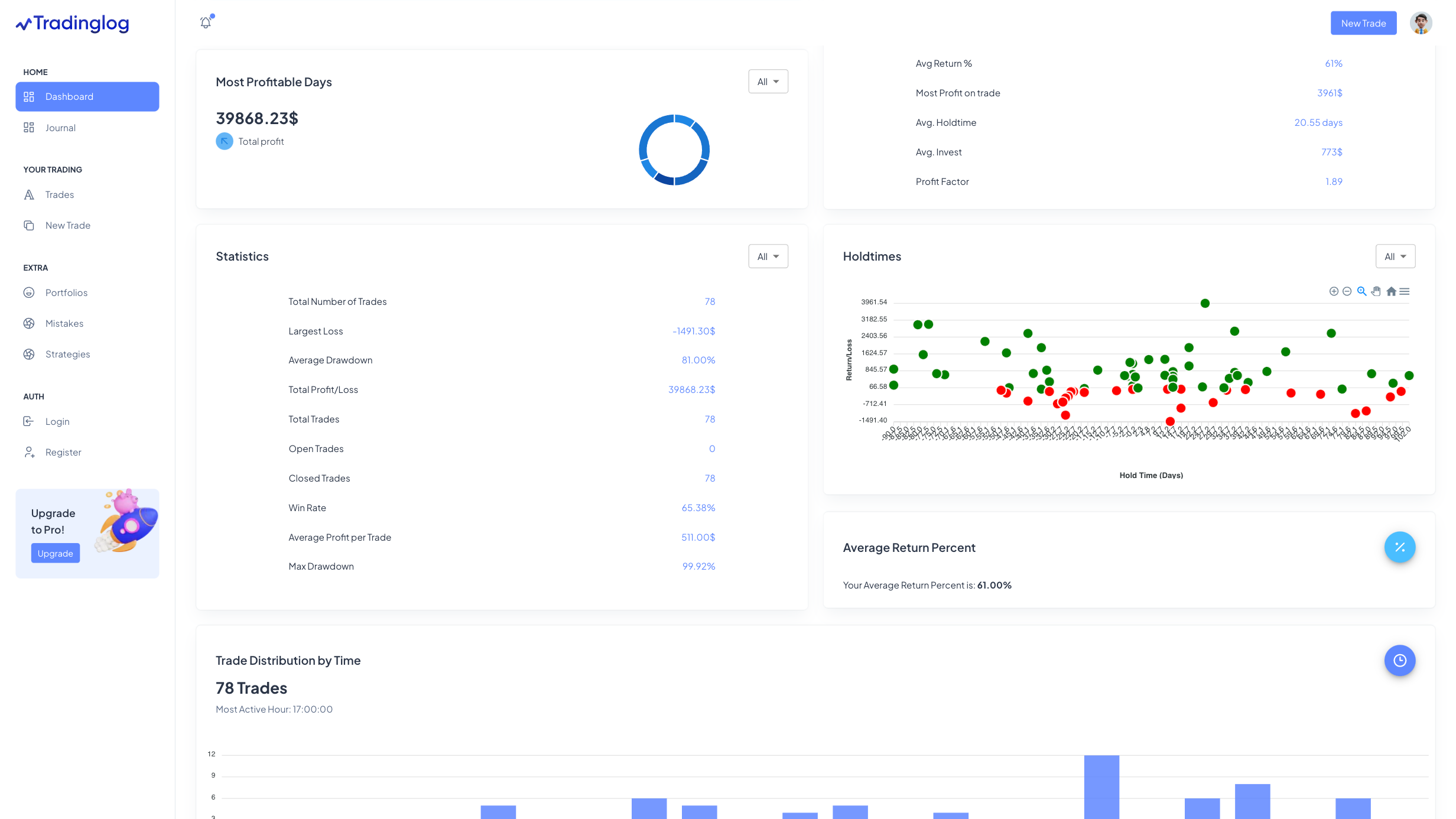
Task: Click the percent icon in Average Return Percent
Action: (1400, 547)
